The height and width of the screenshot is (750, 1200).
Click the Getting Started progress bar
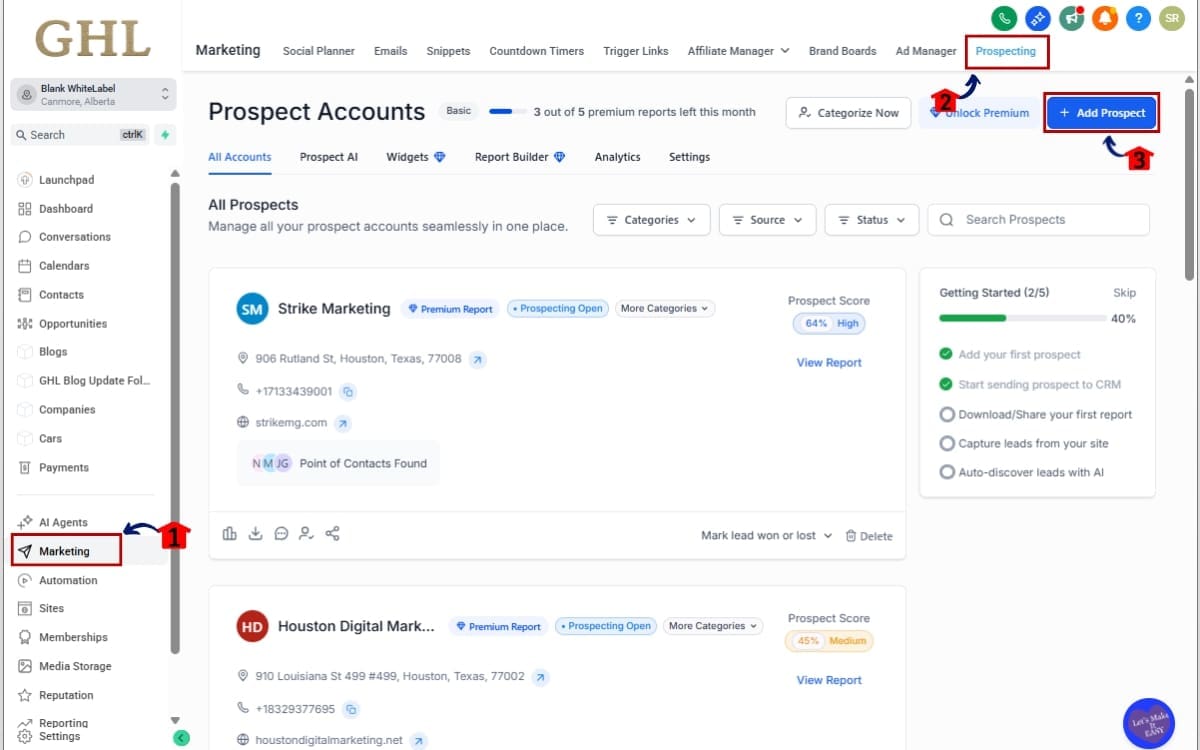(1018, 318)
